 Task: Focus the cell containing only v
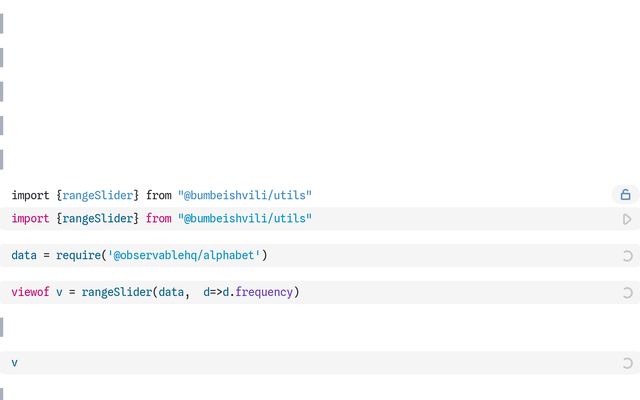pyautogui.click(x=300, y=363)
